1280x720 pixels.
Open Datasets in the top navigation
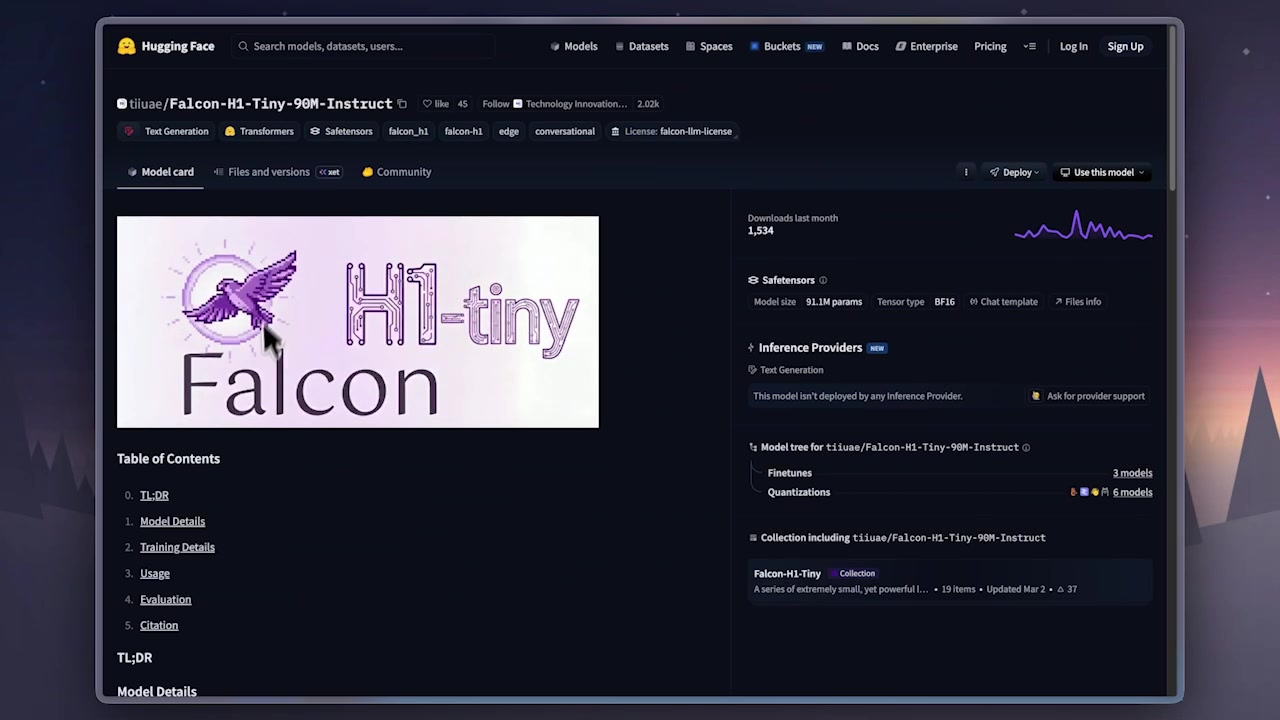point(642,46)
